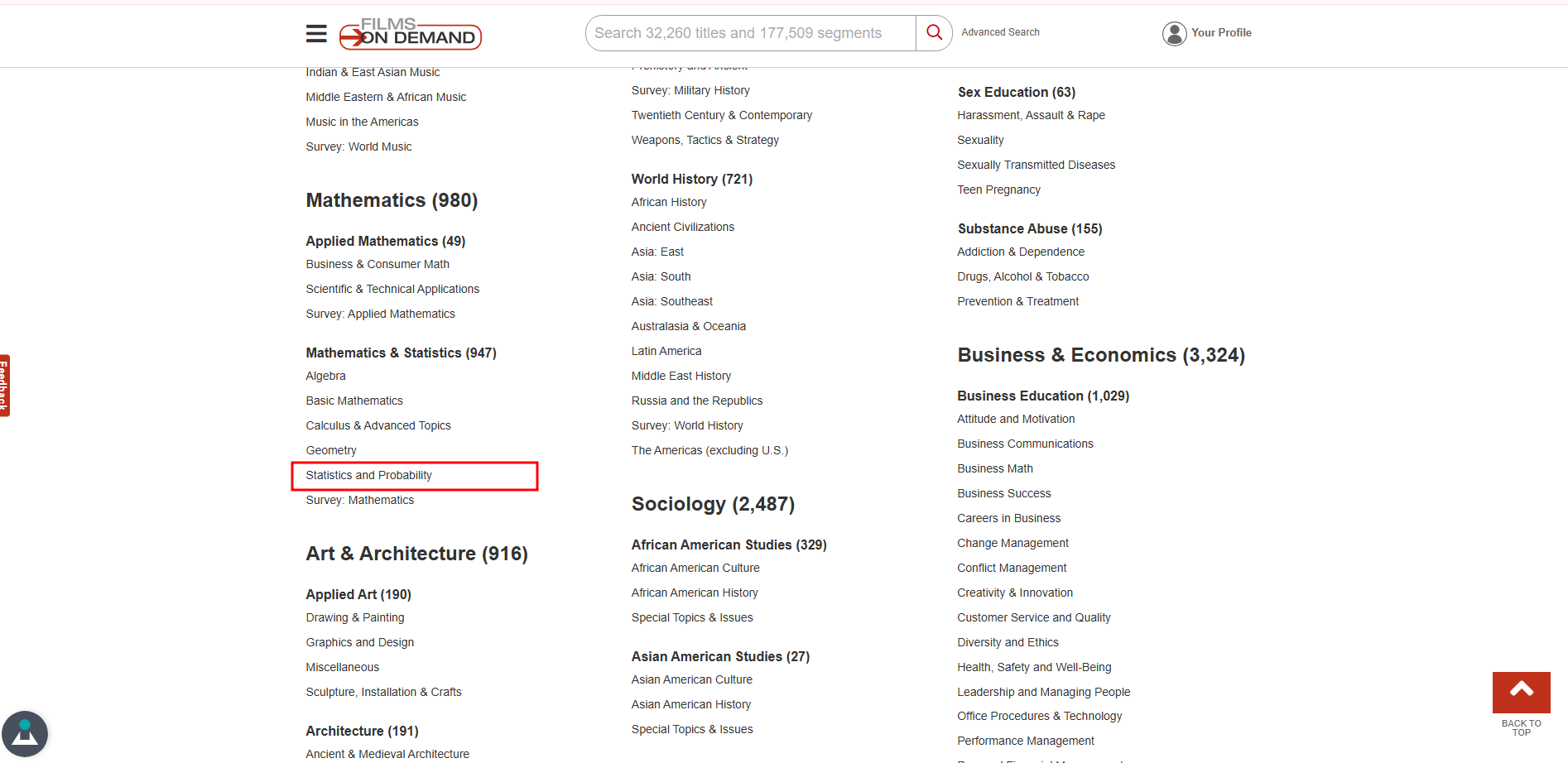
Task: Open the Your Profile avatar icon
Action: tap(1174, 33)
